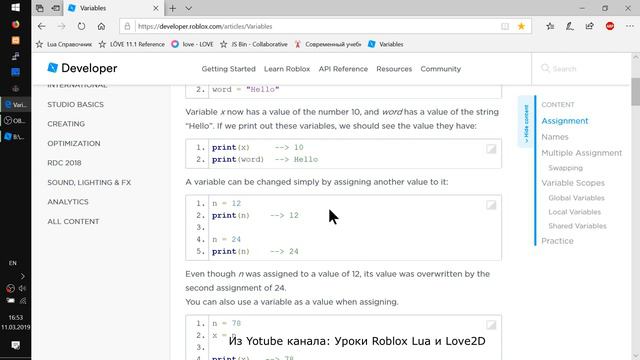
Task: Select STUDIO BASICS in the sidebar
Action: coord(76,104)
